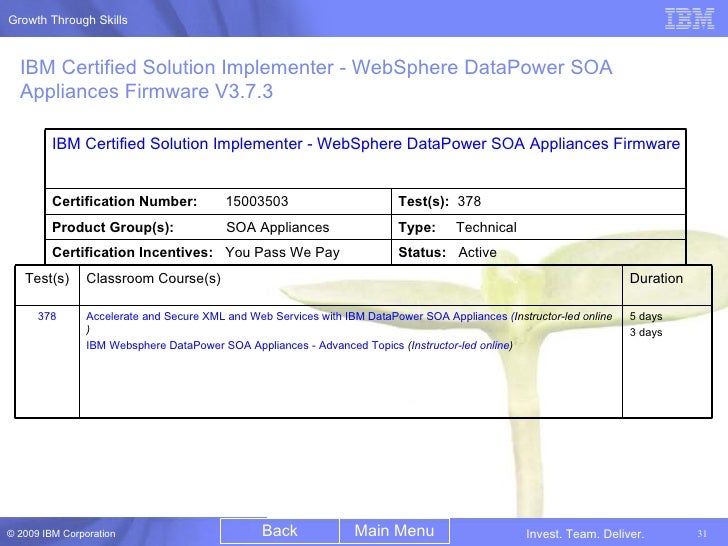This screenshot has width=728, height=546.
Task: Click the 'Certification Number:' label
Action: (124, 201)
